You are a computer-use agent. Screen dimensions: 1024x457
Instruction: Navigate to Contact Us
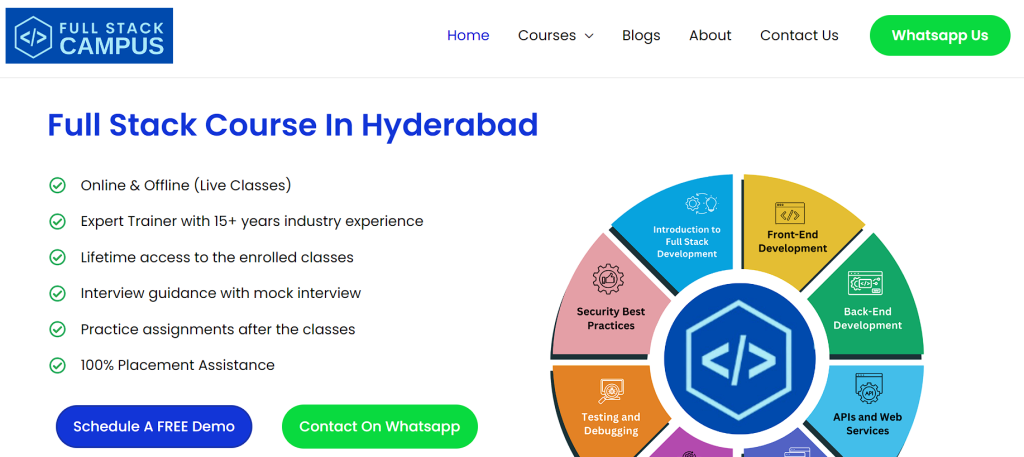pyautogui.click(x=799, y=35)
